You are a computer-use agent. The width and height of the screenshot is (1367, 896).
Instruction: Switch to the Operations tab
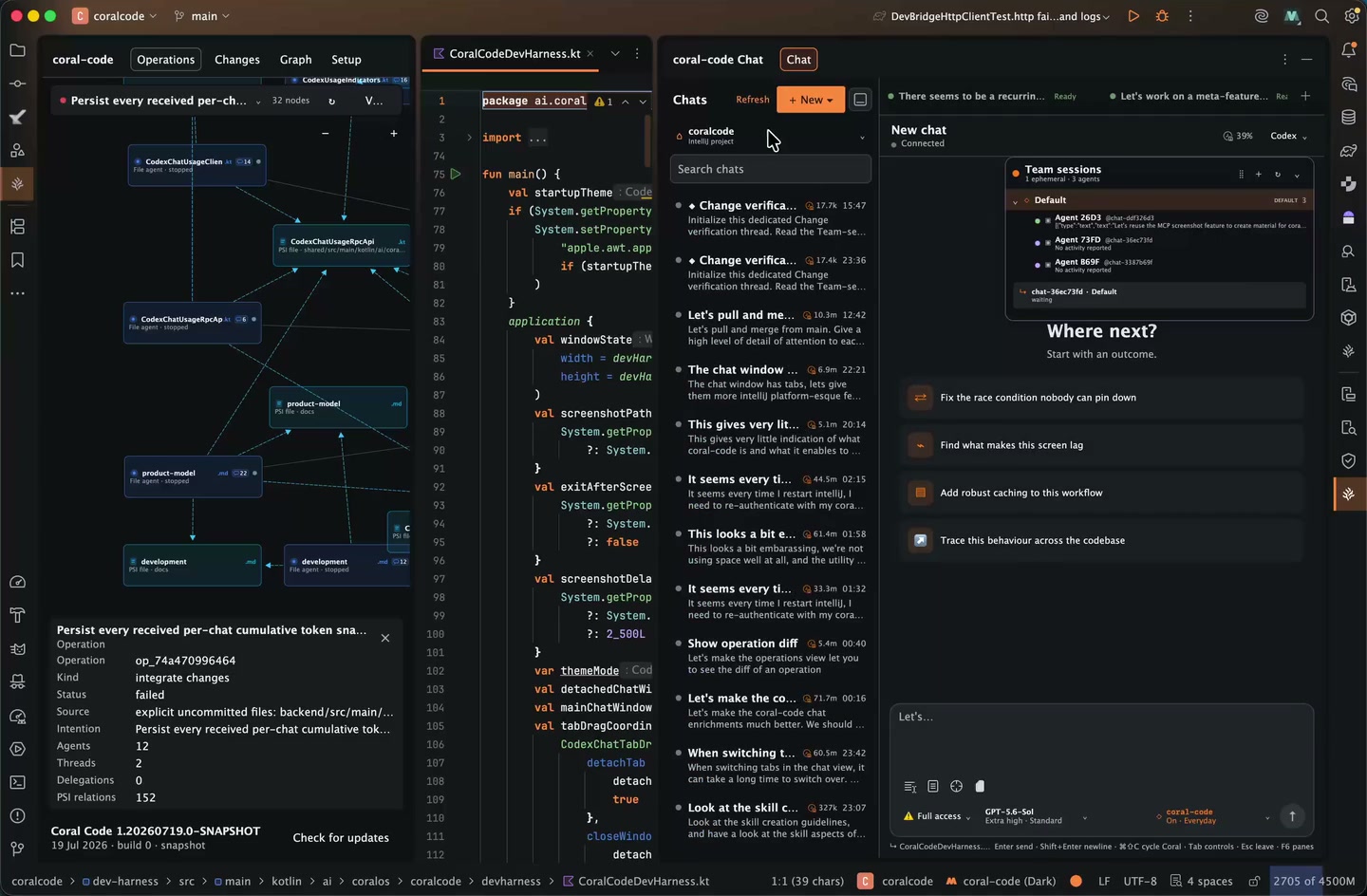pos(165,59)
